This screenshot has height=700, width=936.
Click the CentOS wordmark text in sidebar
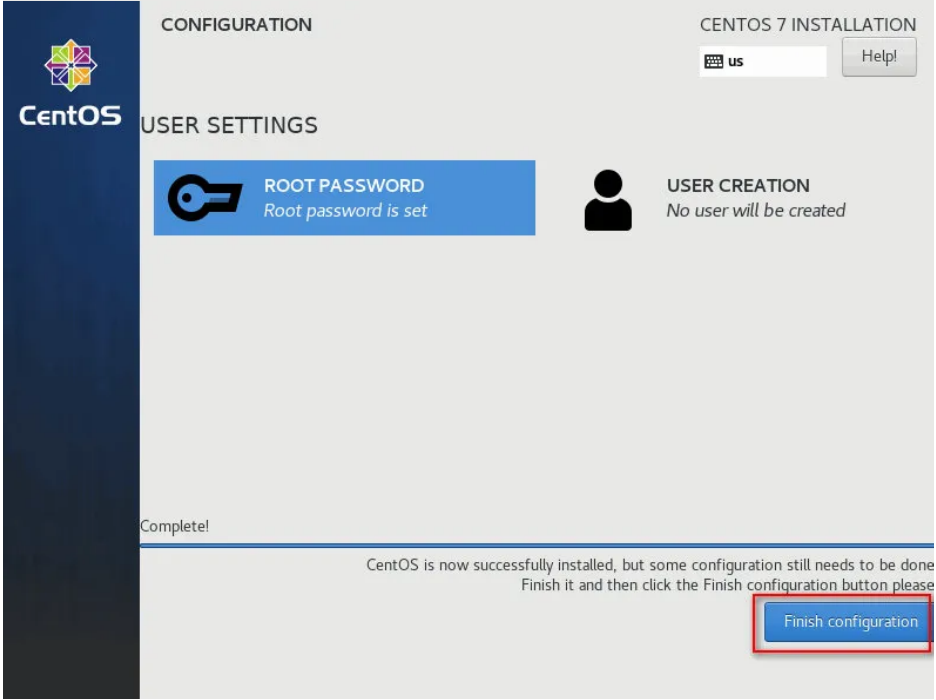point(70,115)
